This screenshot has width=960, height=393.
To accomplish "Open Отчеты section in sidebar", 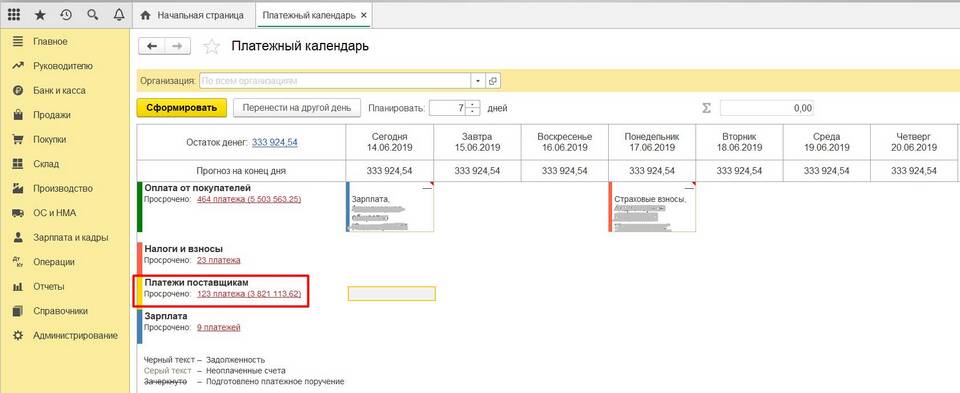I will [x=49, y=286].
